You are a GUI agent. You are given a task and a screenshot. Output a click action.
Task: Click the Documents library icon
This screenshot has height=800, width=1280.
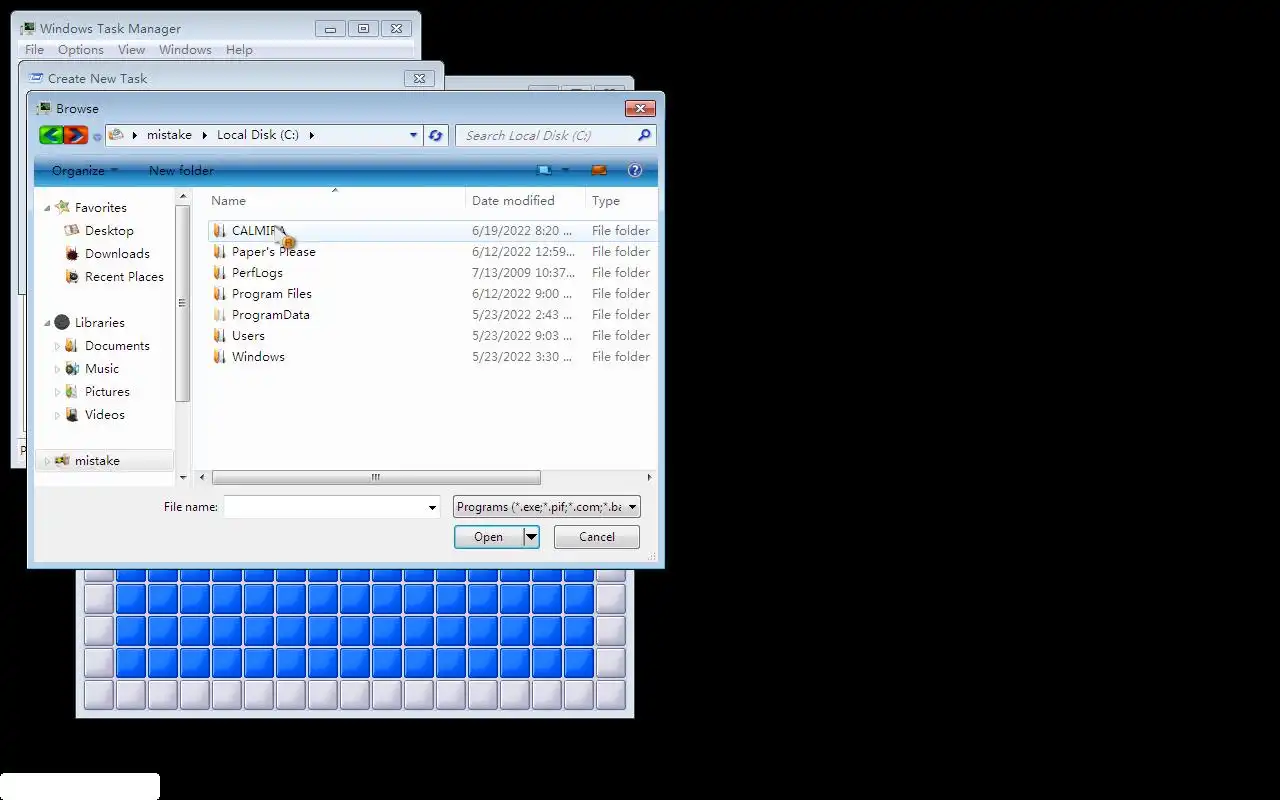(72, 345)
